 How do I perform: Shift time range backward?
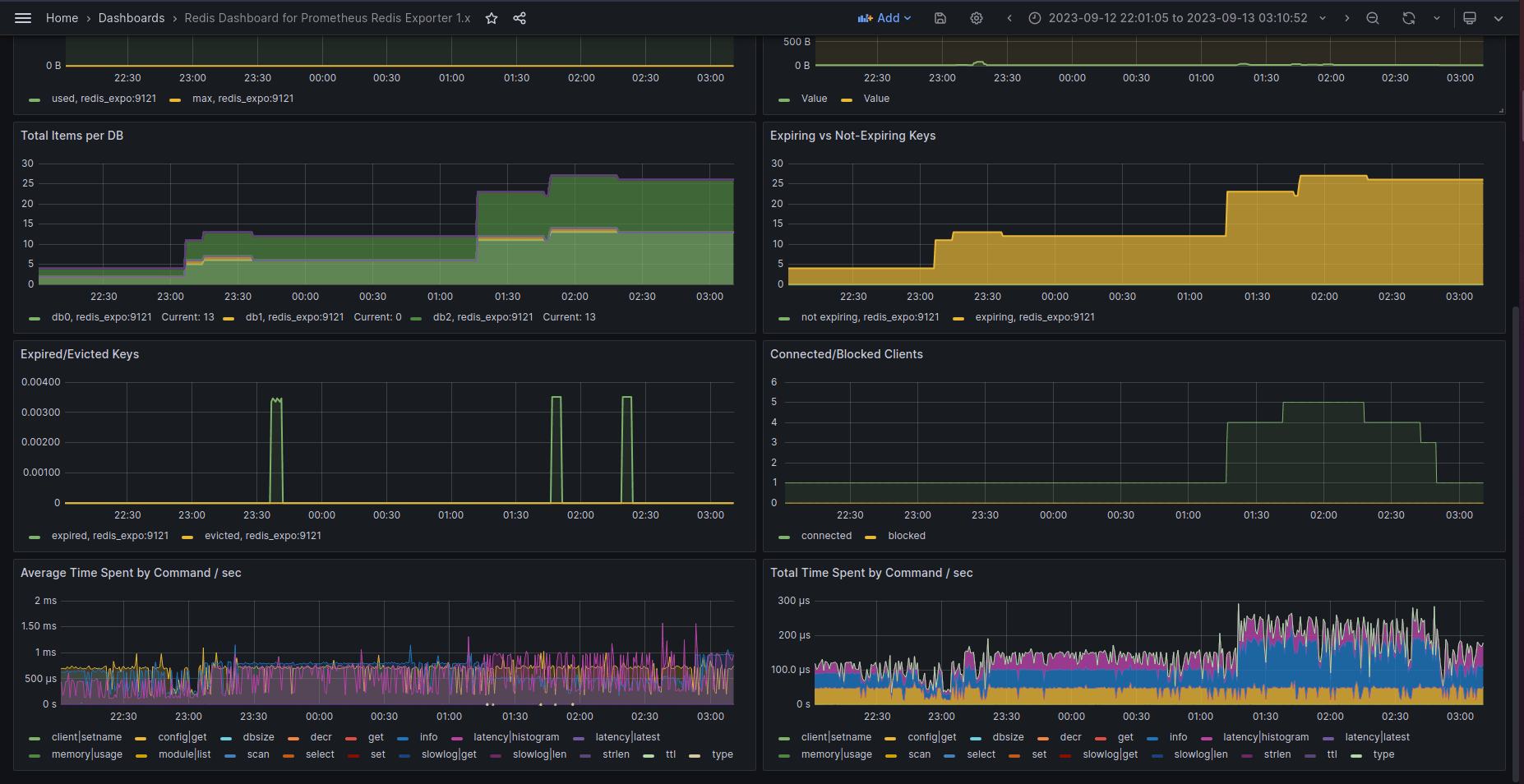click(1009, 18)
